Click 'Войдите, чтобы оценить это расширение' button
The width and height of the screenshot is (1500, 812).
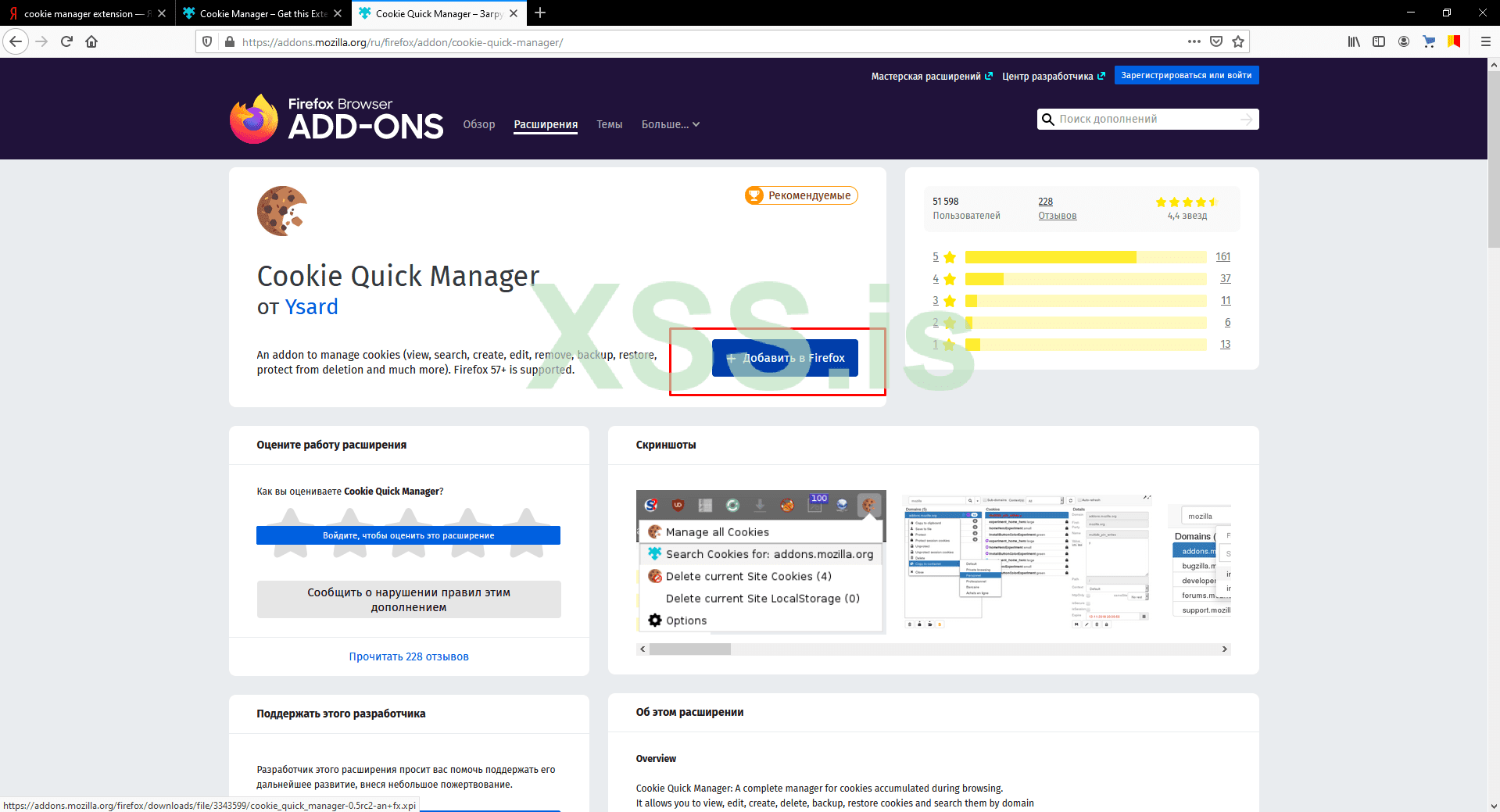pyautogui.click(x=408, y=535)
